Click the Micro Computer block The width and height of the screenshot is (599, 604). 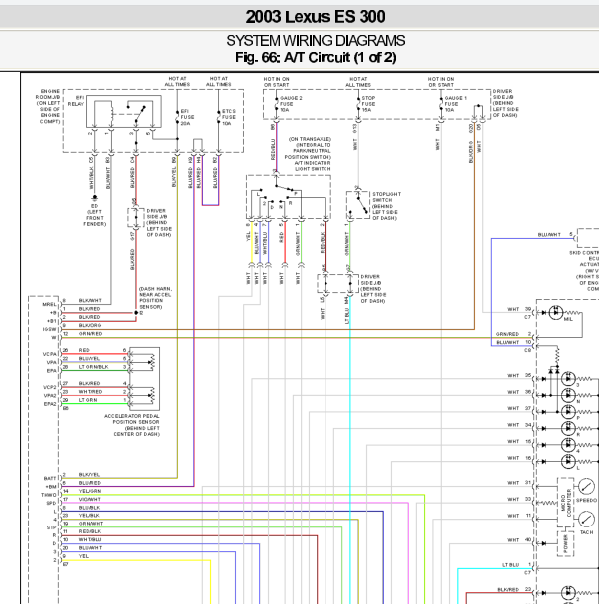coord(565,503)
